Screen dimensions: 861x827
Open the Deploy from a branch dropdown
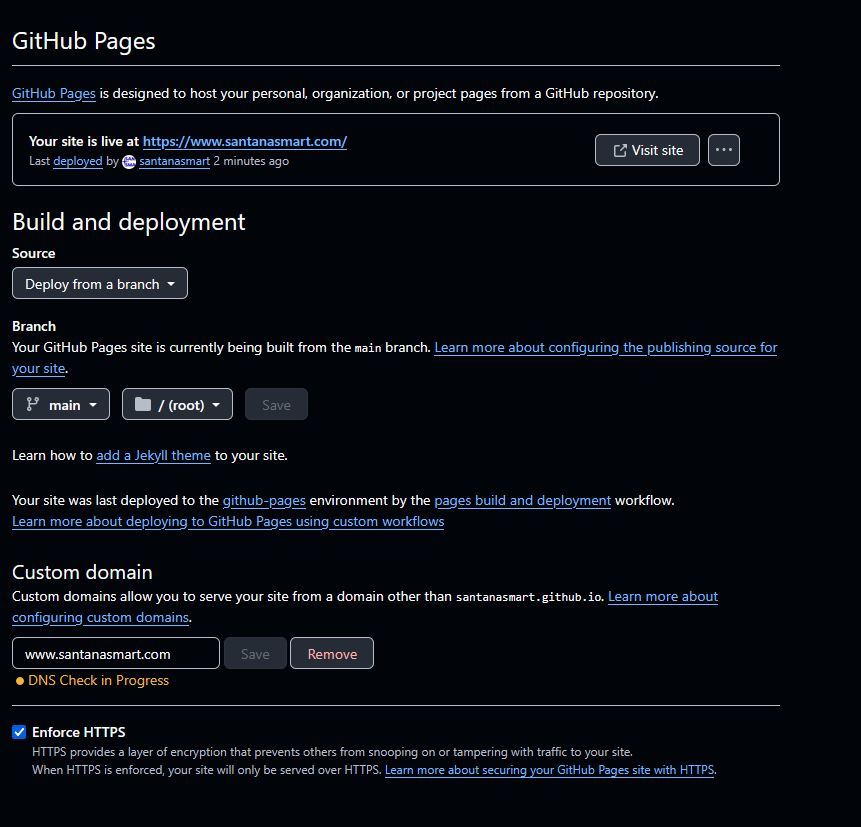click(100, 284)
